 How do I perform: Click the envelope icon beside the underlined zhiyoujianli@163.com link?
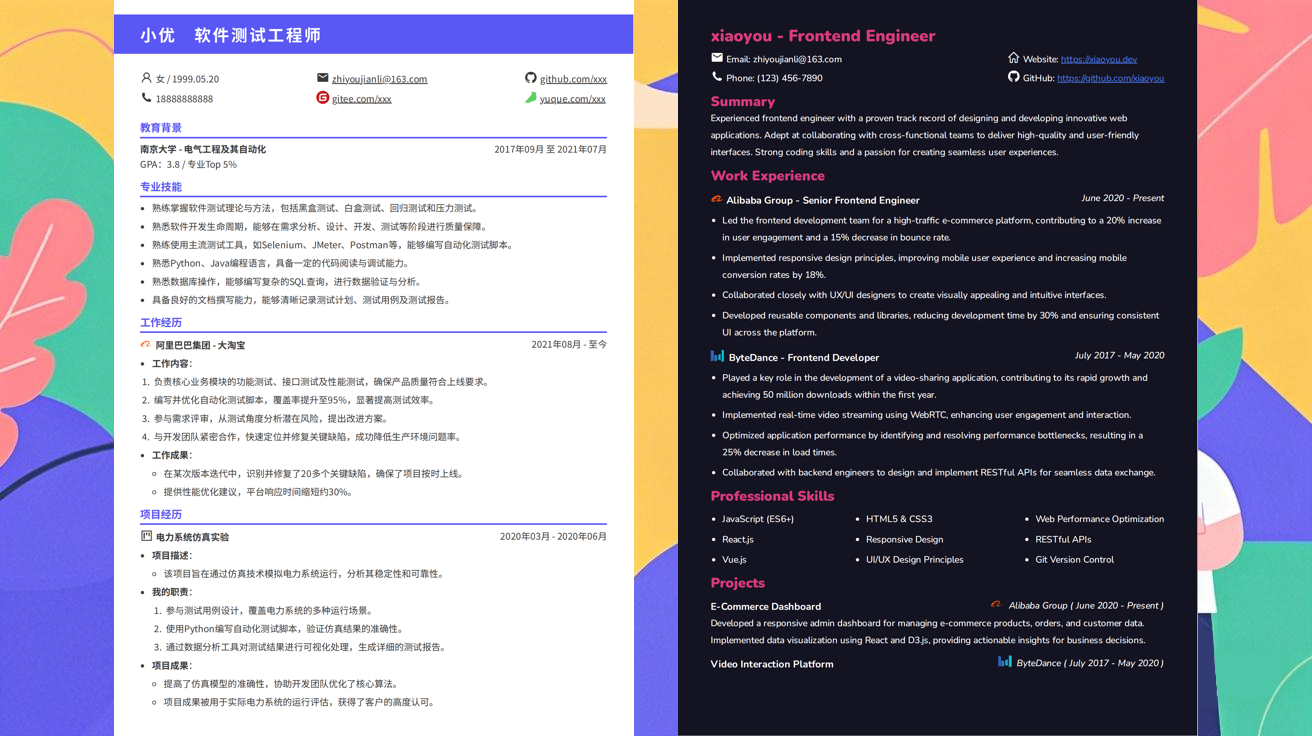[x=322, y=78]
